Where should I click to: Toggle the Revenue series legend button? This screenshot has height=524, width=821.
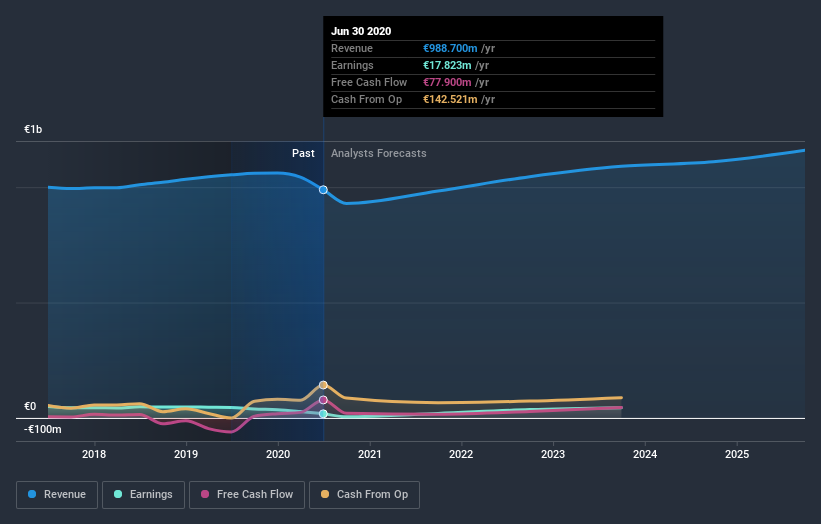click(57, 495)
